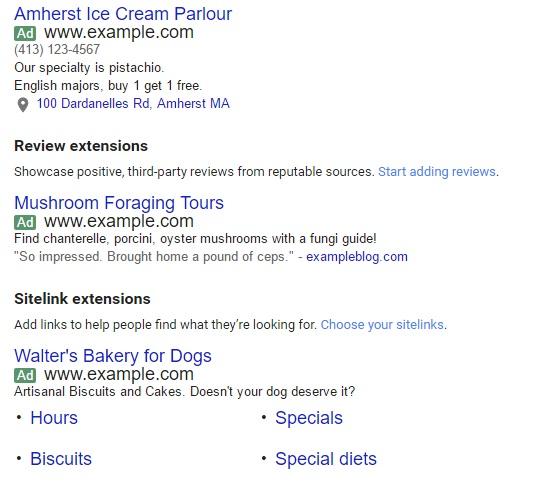Click the Ad badge under Mushroom Foraging Tours
The width and height of the screenshot is (556, 493).
pos(25,223)
